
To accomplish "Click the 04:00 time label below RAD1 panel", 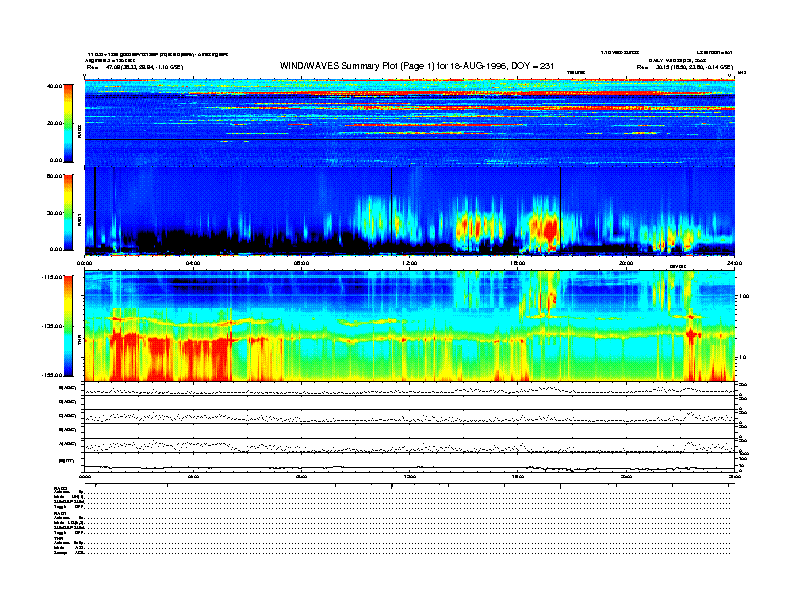I will (193, 263).
